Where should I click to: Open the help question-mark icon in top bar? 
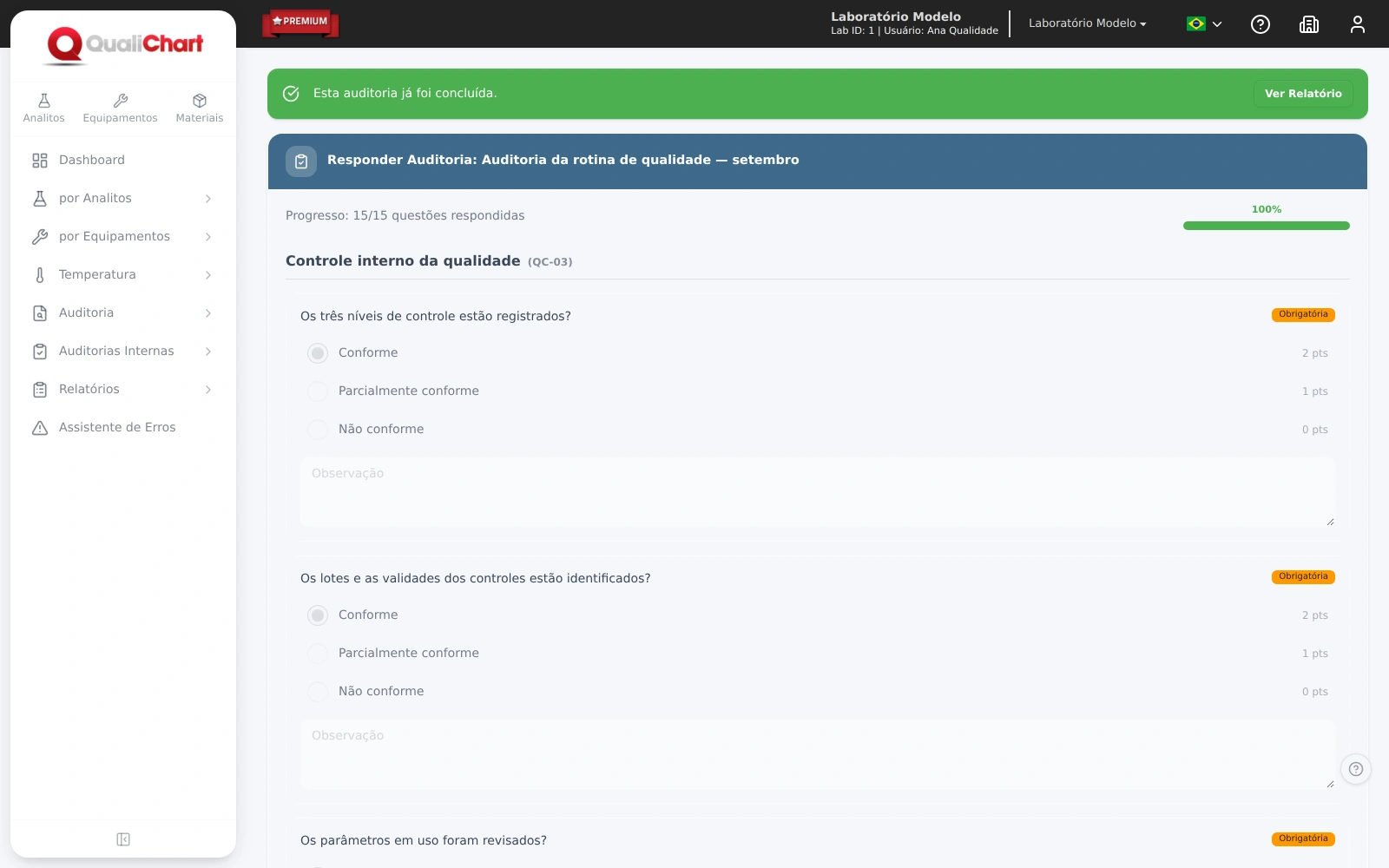click(x=1261, y=24)
